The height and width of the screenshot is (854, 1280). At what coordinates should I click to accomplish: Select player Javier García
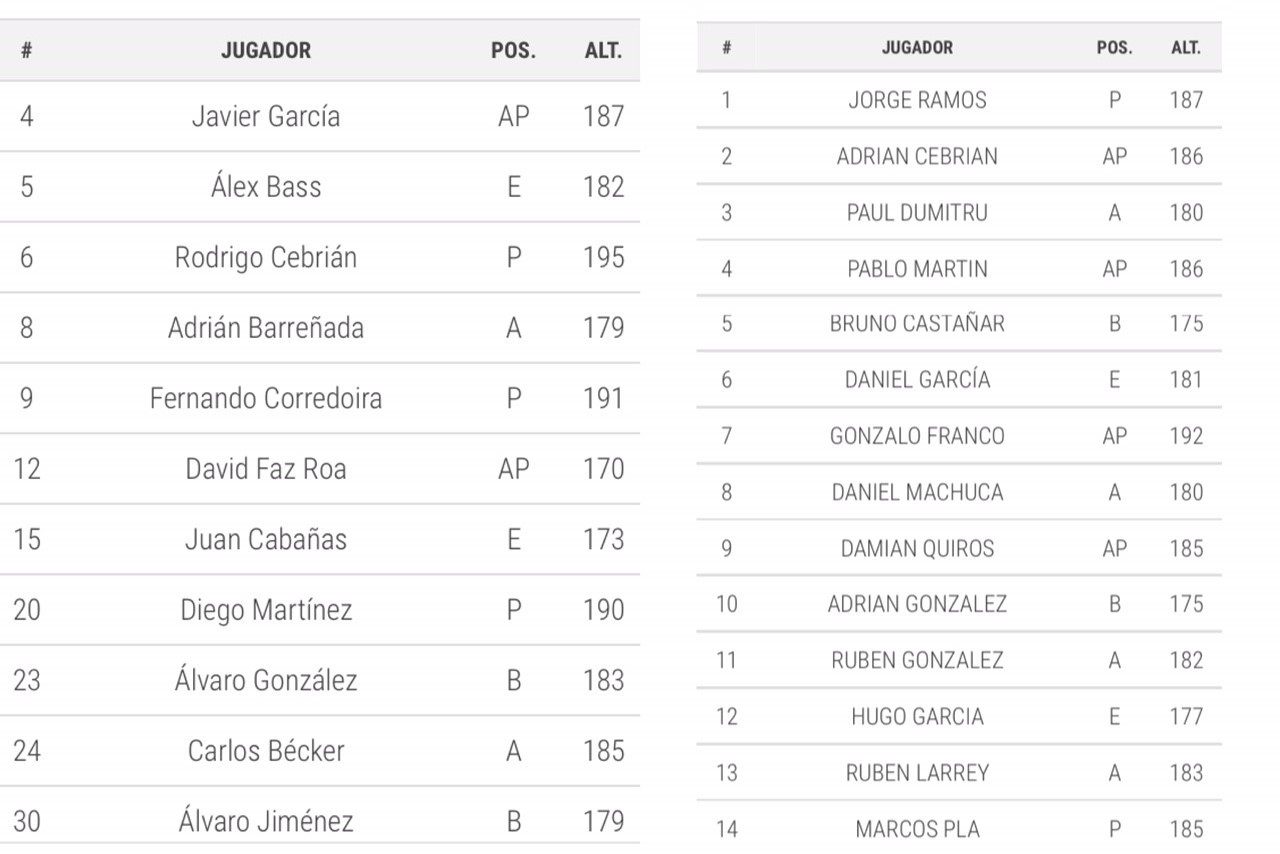click(x=266, y=116)
